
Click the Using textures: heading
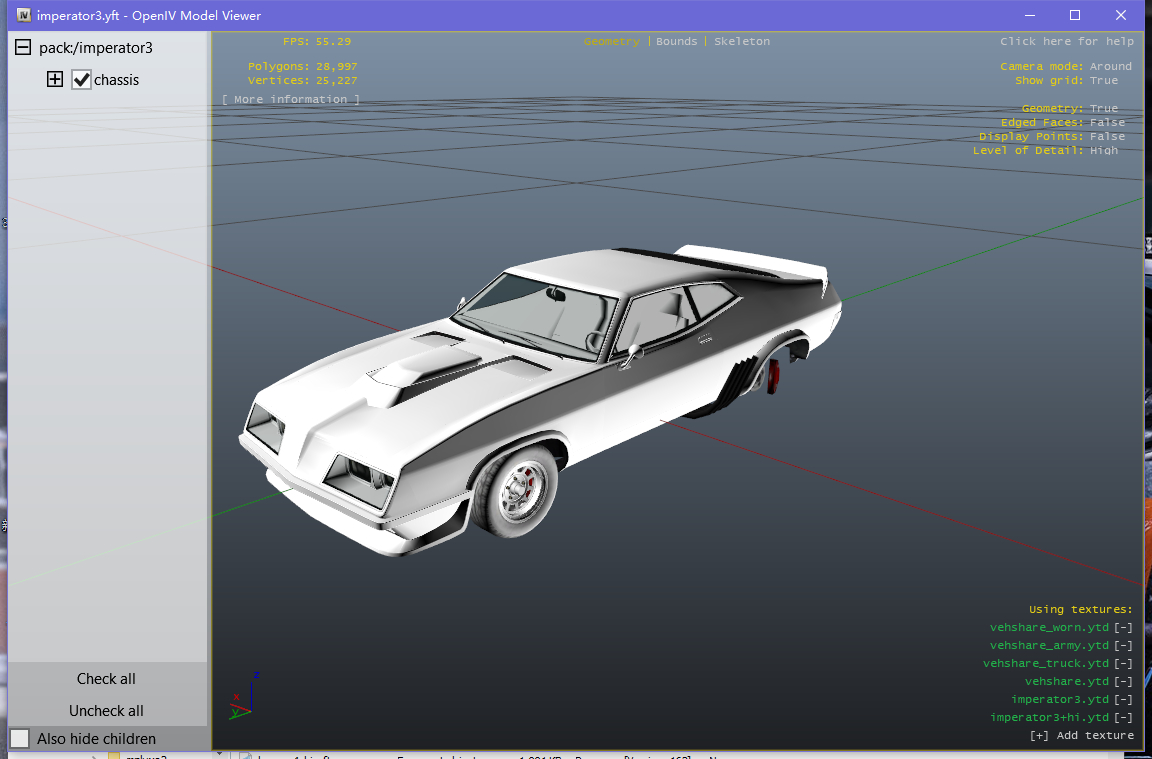pos(1081,609)
